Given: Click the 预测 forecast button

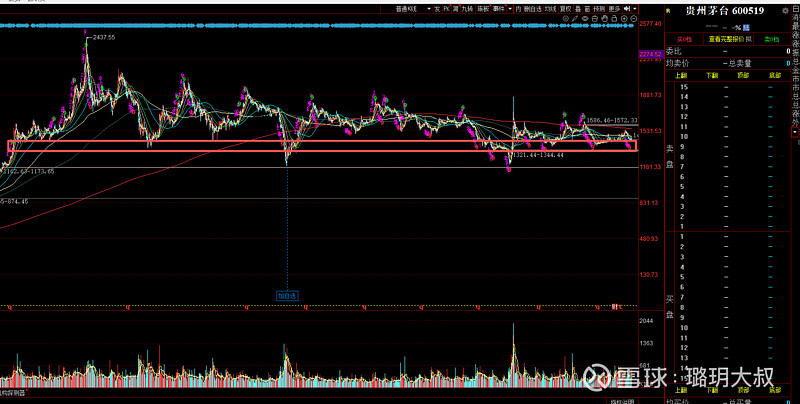Looking at the screenshot, I should point(599,9).
